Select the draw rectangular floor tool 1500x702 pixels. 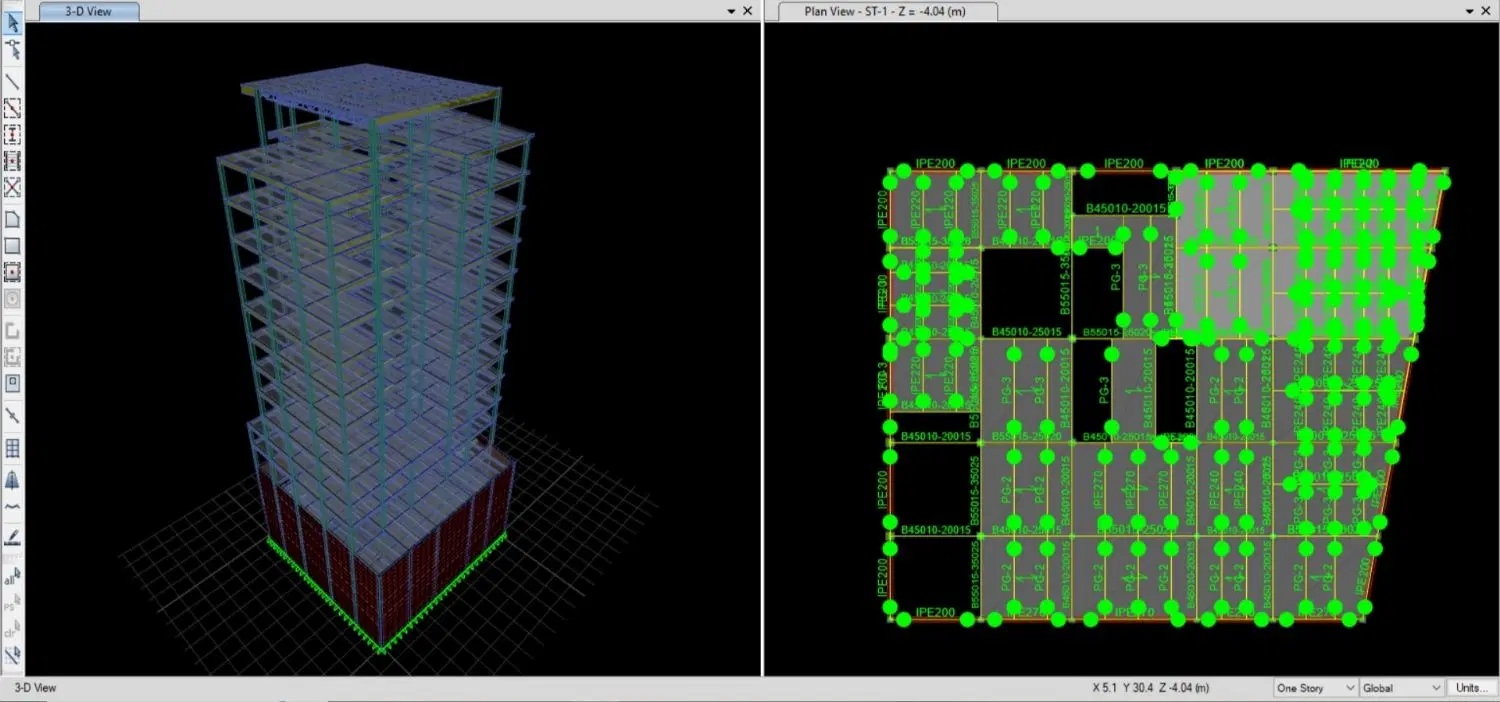point(12,245)
